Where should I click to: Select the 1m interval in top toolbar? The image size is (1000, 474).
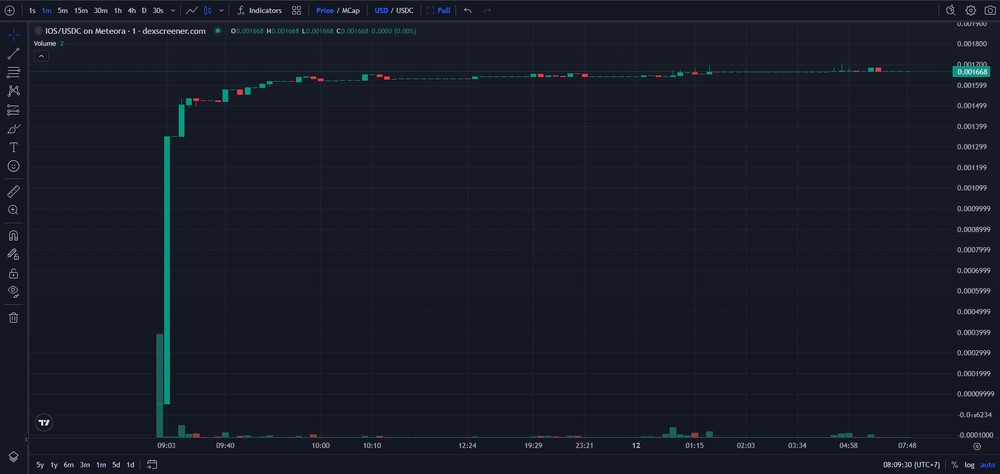click(x=47, y=11)
